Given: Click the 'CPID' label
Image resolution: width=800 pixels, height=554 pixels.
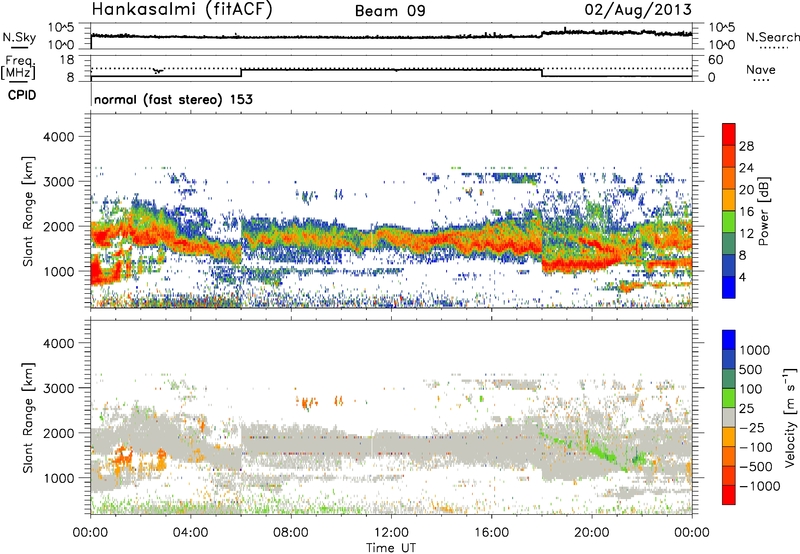Looking at the screenshot, I should tap(22, 95).
